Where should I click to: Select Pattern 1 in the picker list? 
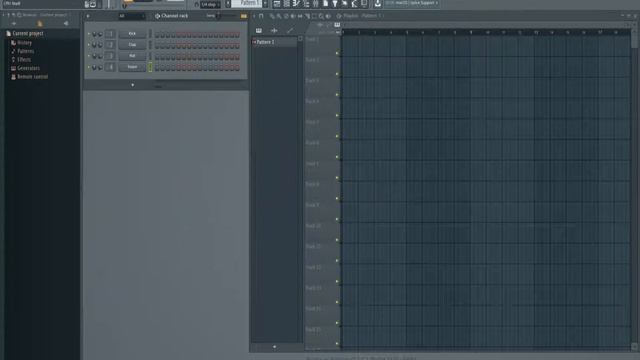(x=275, y=42)
